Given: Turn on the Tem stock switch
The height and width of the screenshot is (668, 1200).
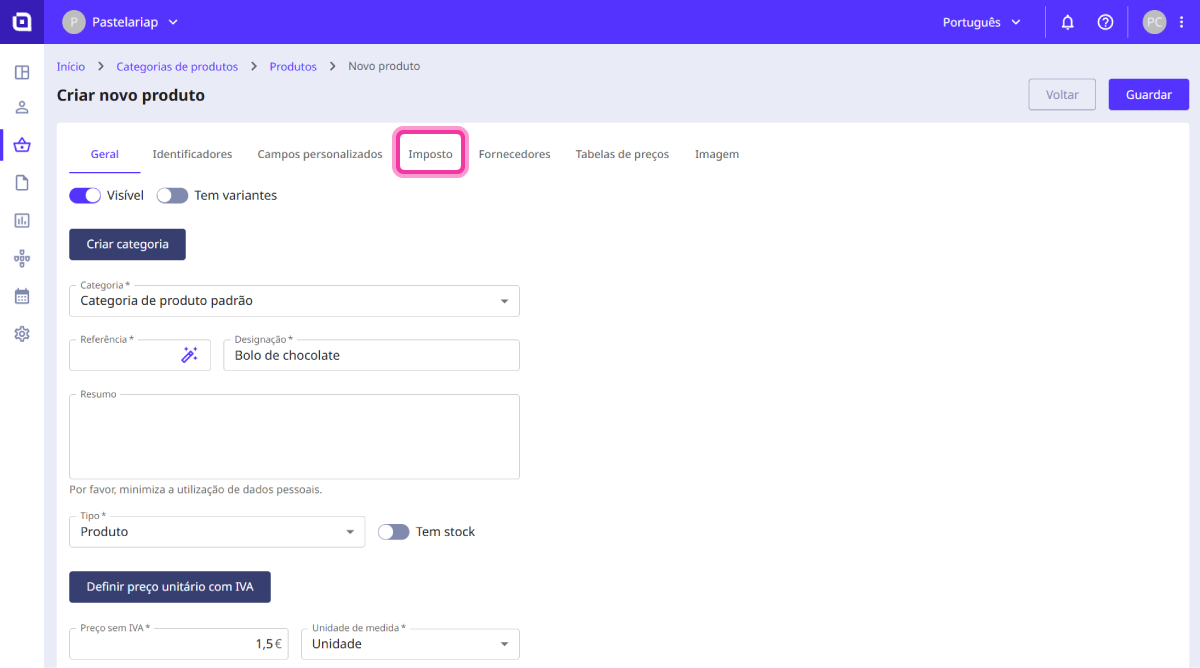Looking at the screenshot, I should 394,532.
